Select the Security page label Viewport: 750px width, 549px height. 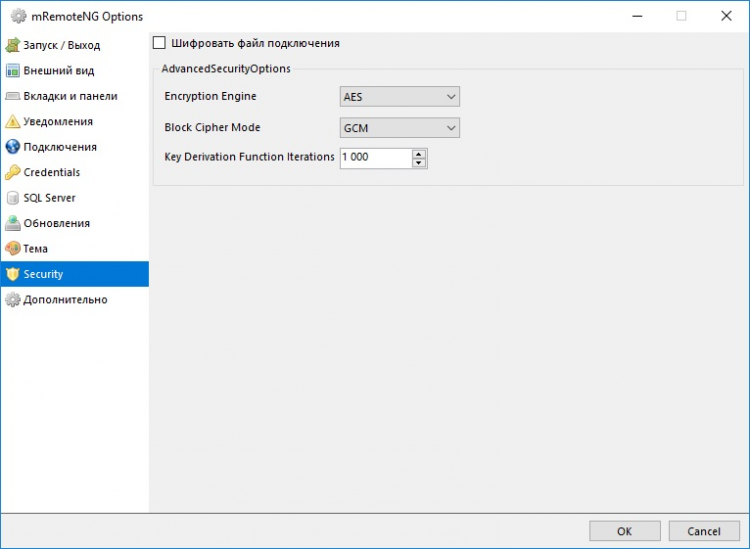click(43, 274)
